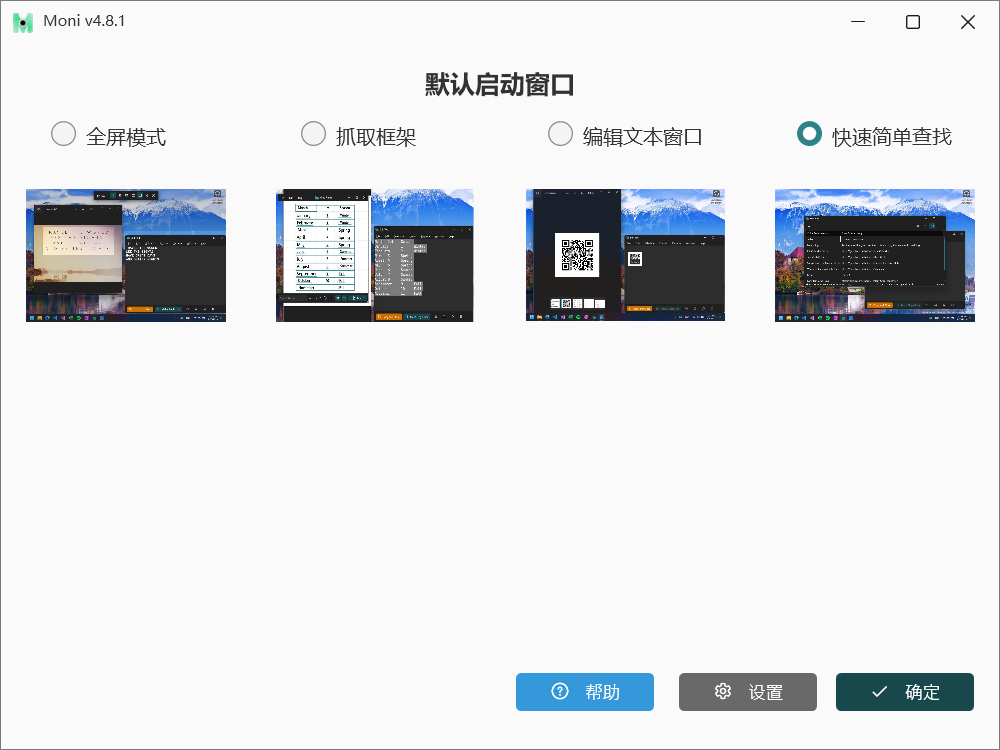The width and height of the screenshot is (1000, 750).
Task: Open the table capture frame preview thumbnail
Action: [x=375, y=255]
